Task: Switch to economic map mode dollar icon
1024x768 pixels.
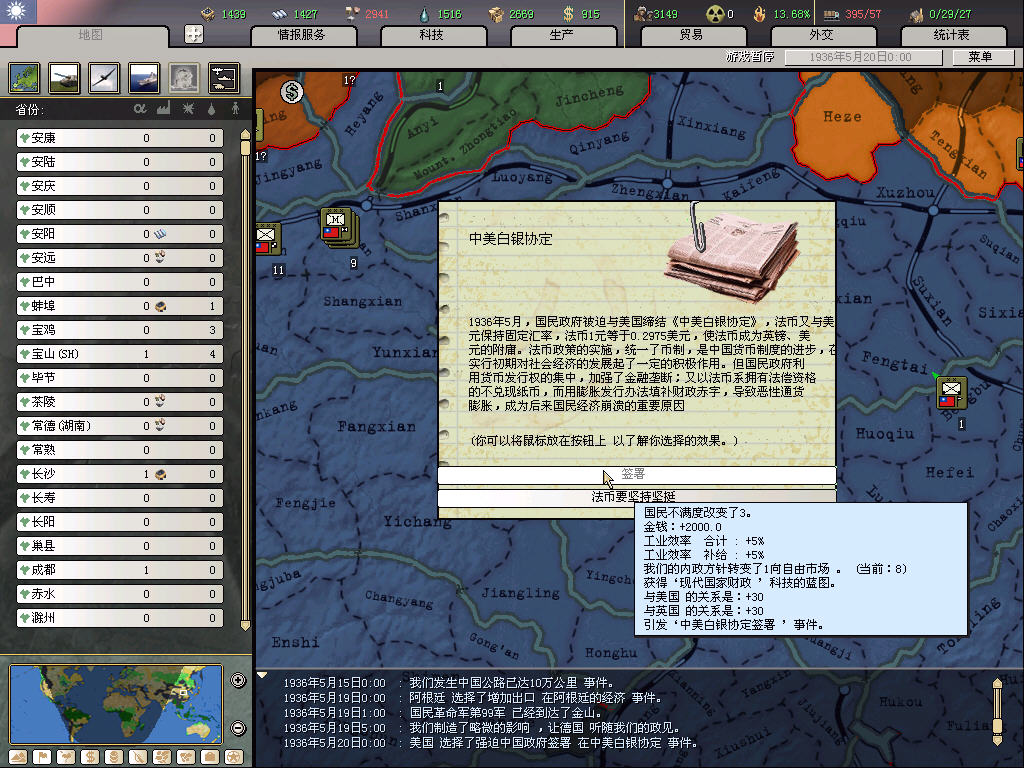Action: point(90,757)
